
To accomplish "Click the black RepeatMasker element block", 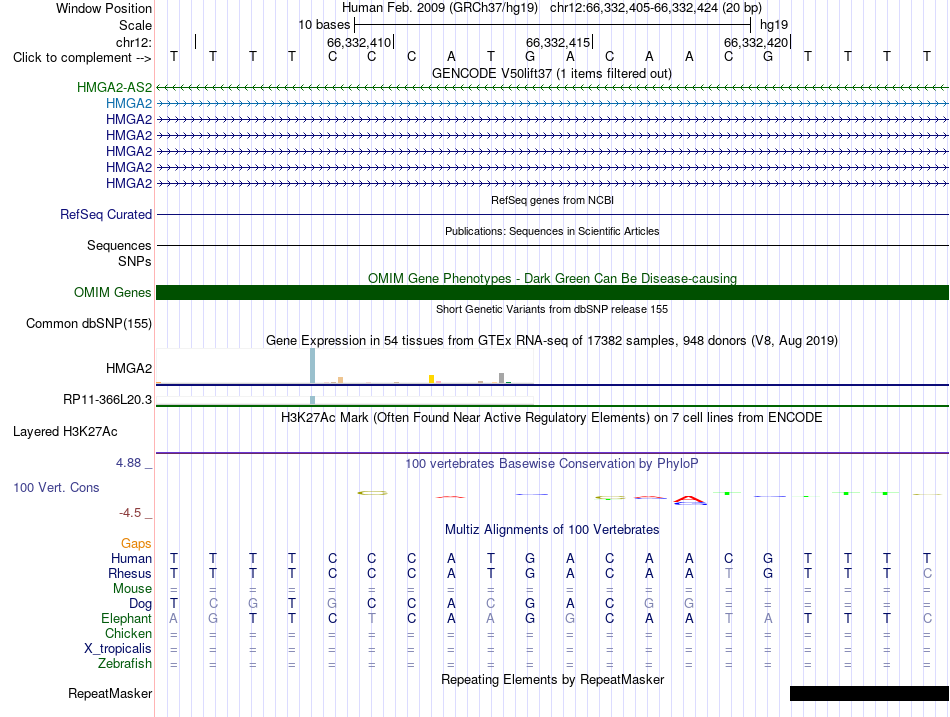I will [869, 693].
